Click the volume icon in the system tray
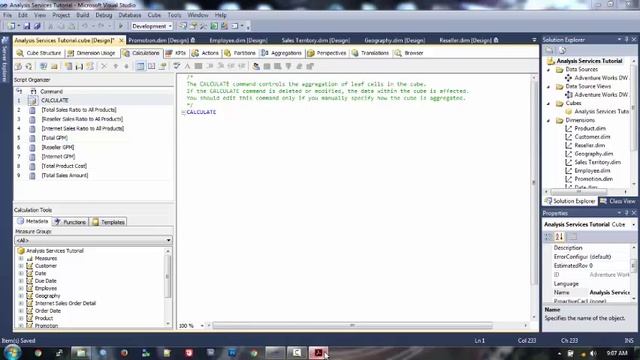 (x=593, y=353)
